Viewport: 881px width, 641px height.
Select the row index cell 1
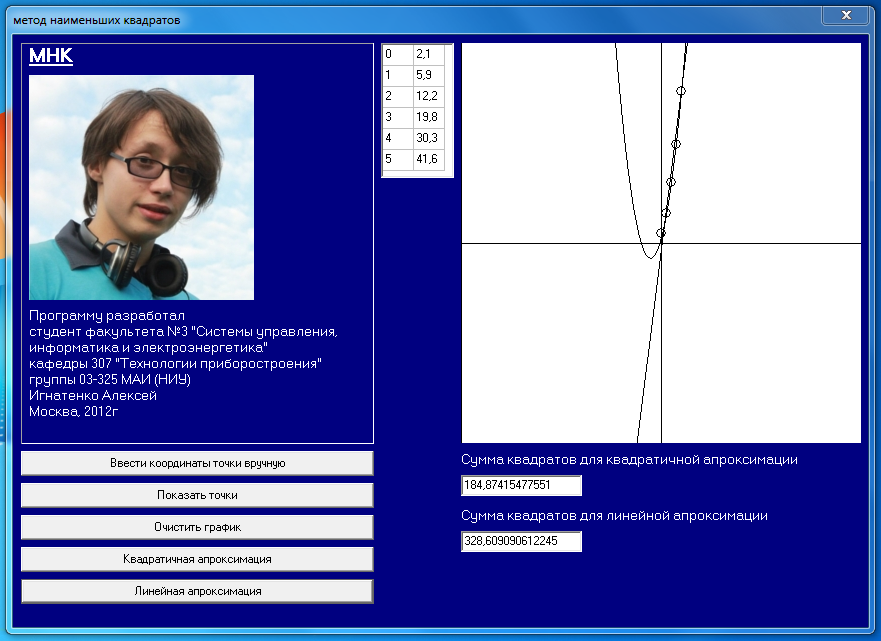pyautogui.click(x=398, y=75)
